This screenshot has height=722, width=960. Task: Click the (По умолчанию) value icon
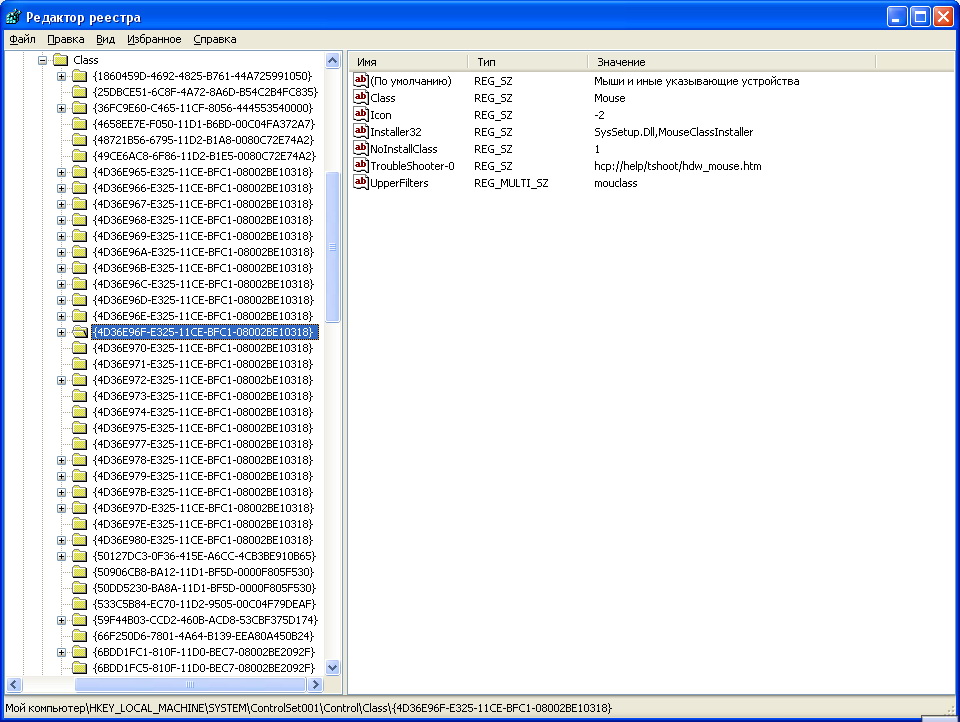click(x=361, y=80)
